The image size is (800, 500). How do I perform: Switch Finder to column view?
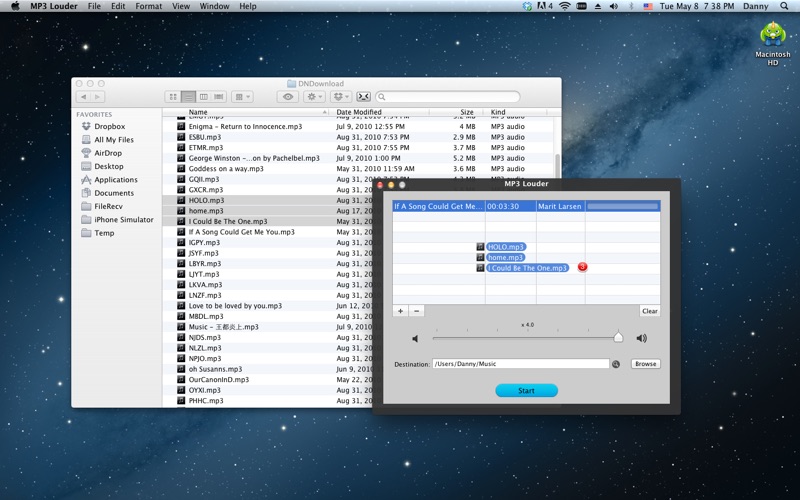(x=204, y=96)
